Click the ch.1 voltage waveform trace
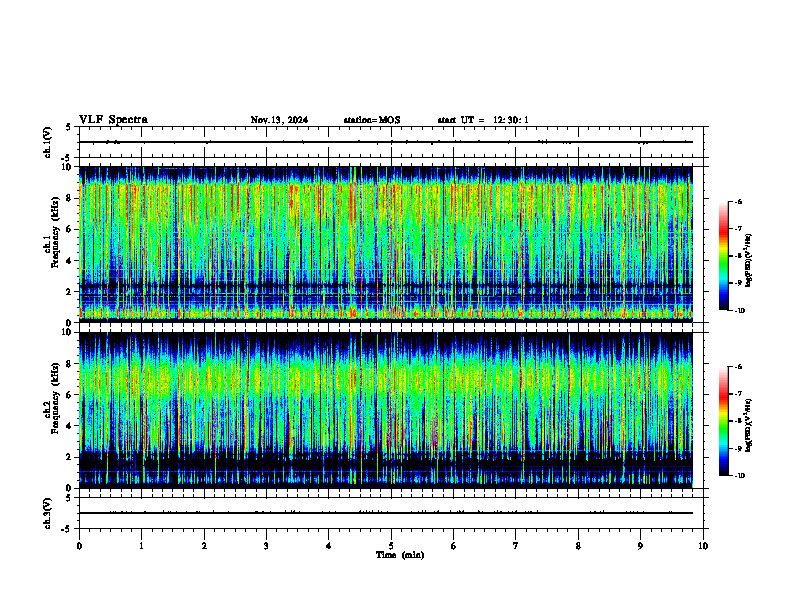Viewport: 792px width, 612px height. 386,142
